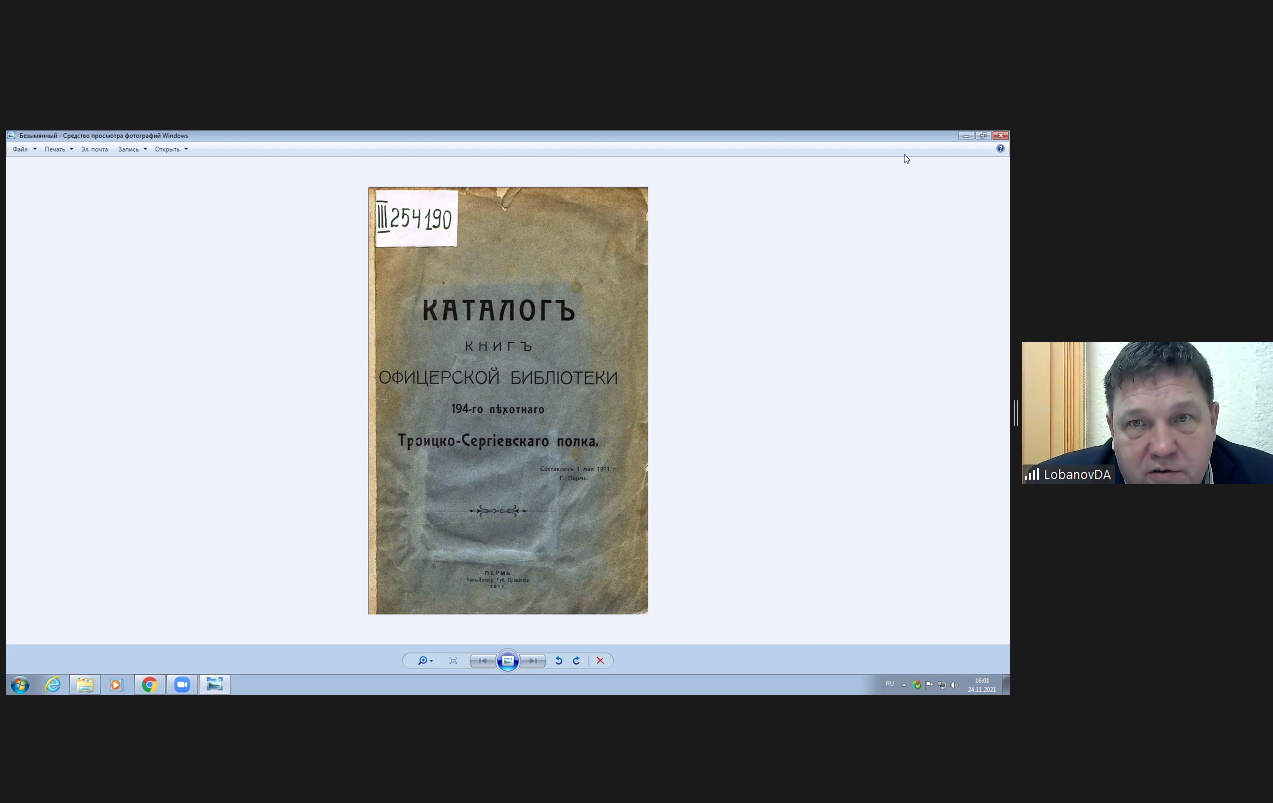
Task: Expand the Файл dropdown menu
Action: tap(24, 149)
